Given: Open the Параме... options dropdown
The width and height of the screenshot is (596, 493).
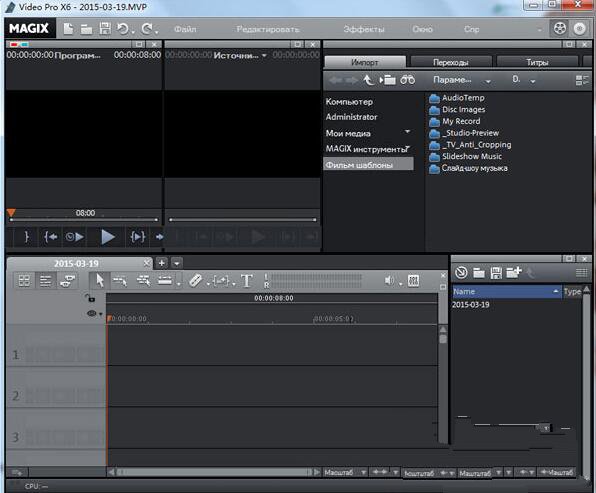Looking at the screenshot, I should click(488, 81).
